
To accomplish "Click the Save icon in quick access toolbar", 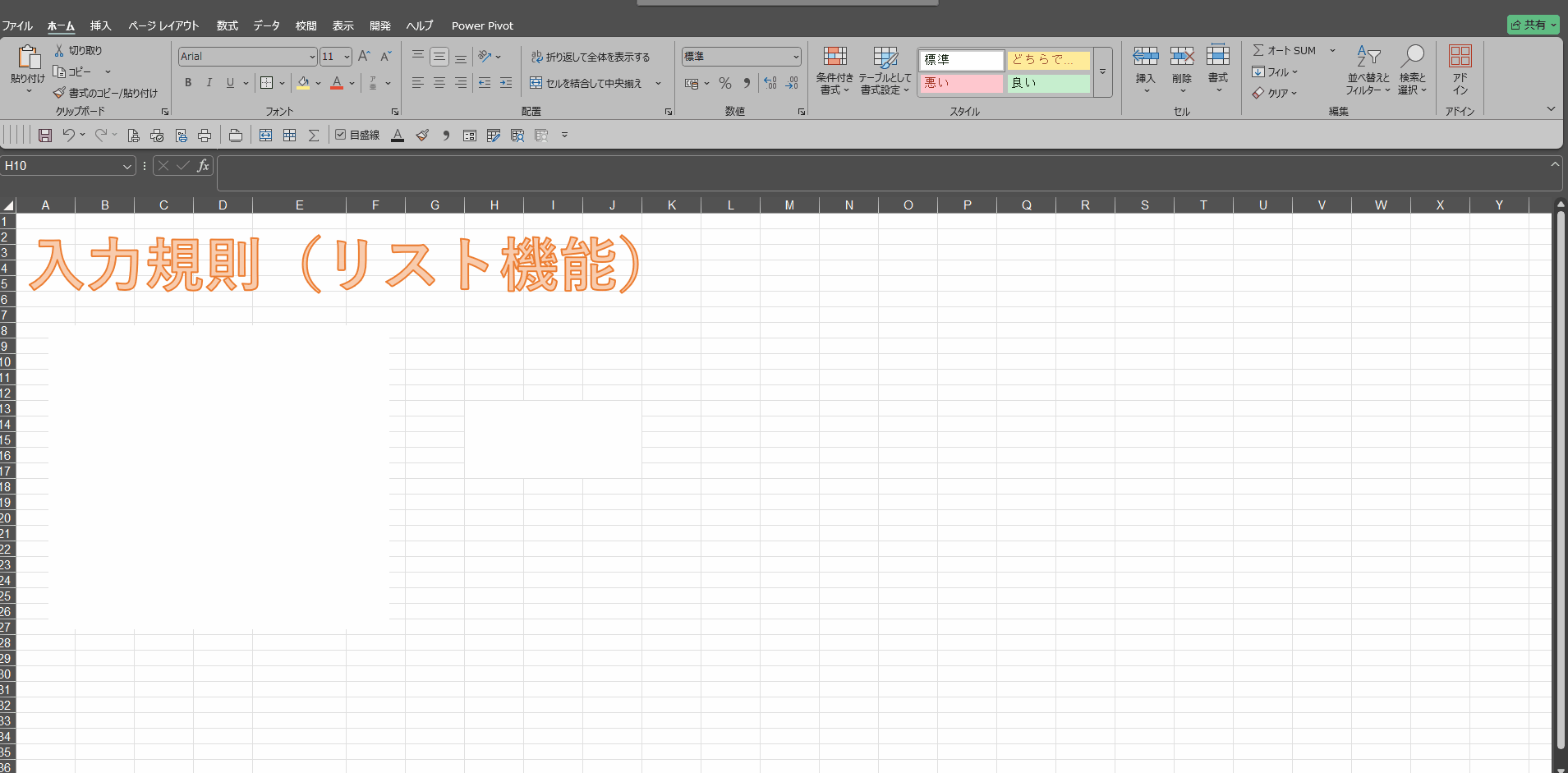I will click(x=45, y=136).
